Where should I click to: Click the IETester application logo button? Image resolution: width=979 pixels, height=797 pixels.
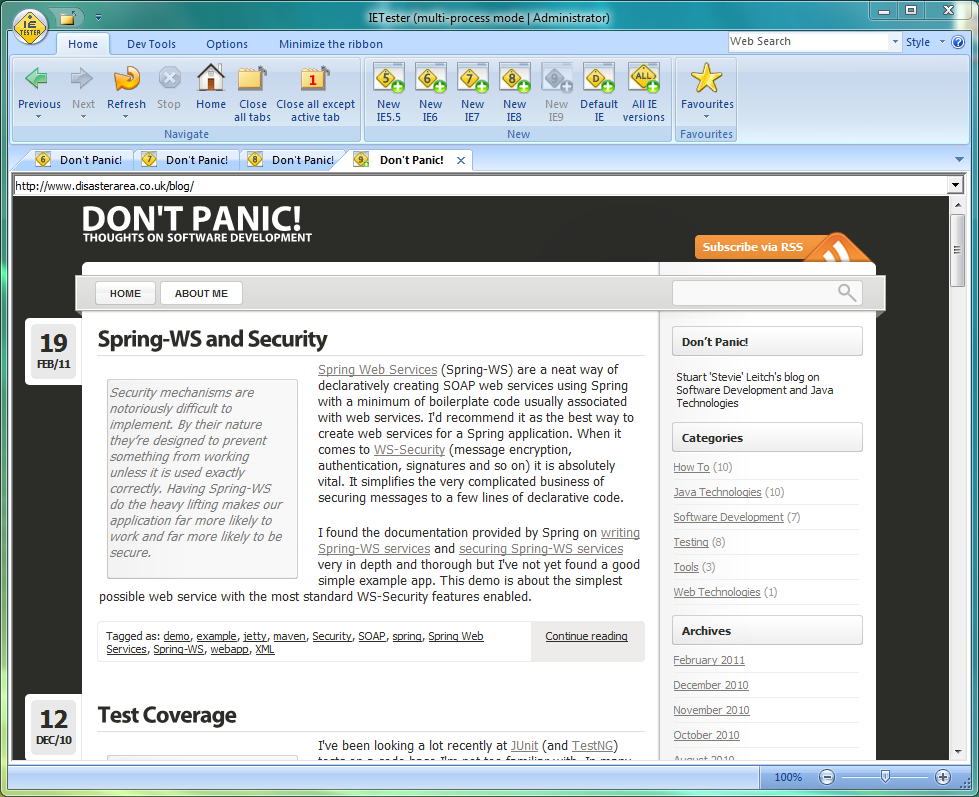[30, 27]
